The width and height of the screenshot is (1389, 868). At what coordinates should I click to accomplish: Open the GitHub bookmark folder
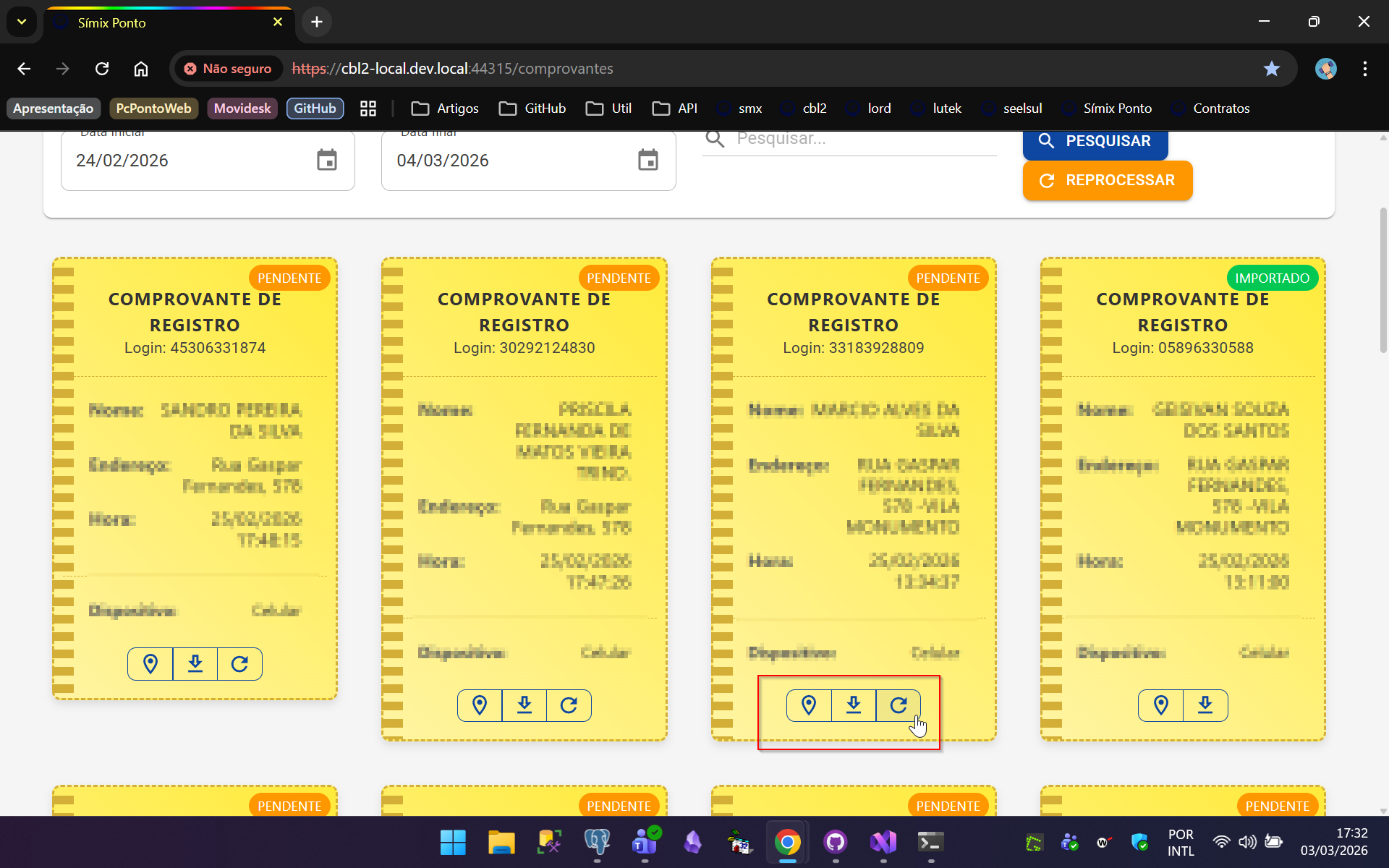click(532, 109)
